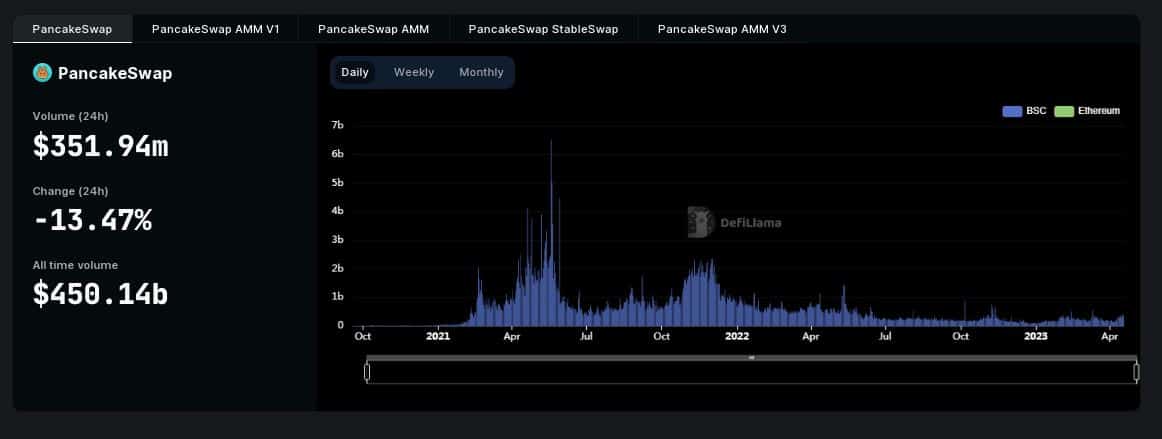
Task: Click the right range slider handle
Action: pyautogui.click(x=1136, y=372)
